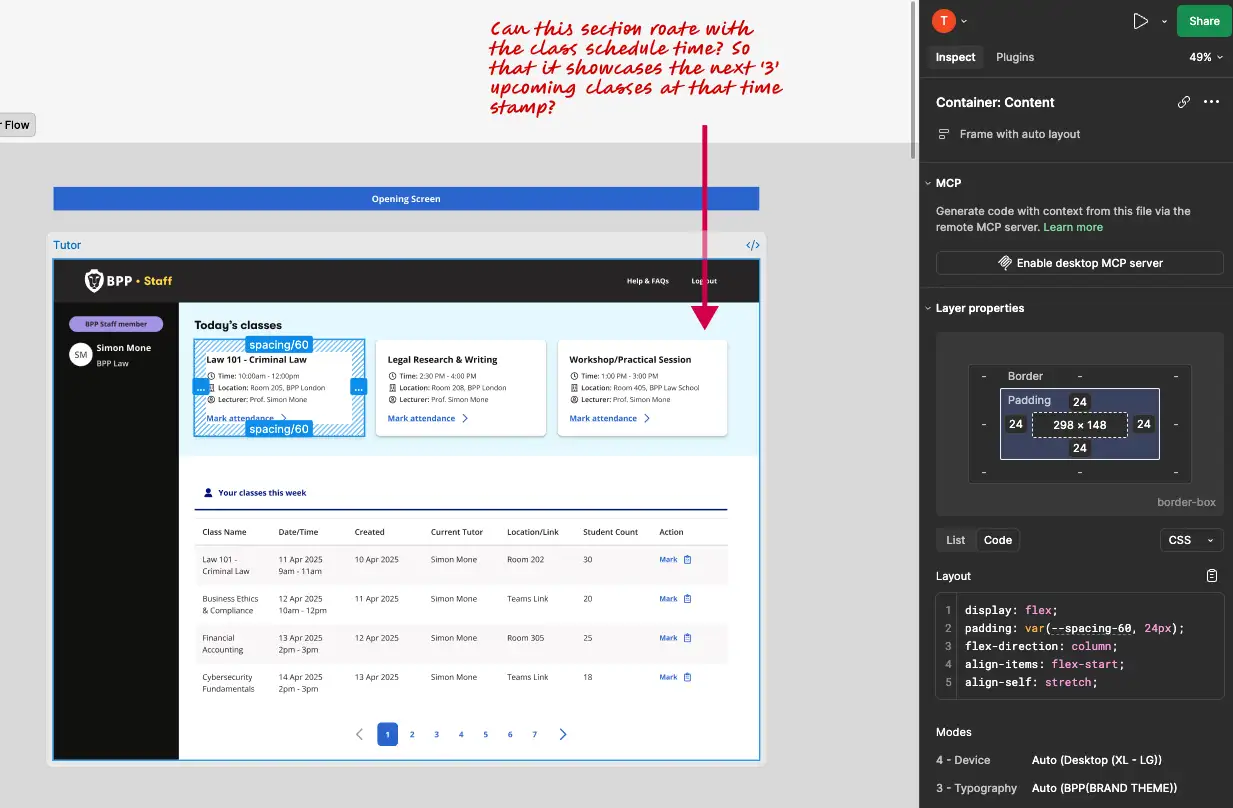Click the green Share button
The width and height of the screenshot is (1233, 808).
(1204, 21)
